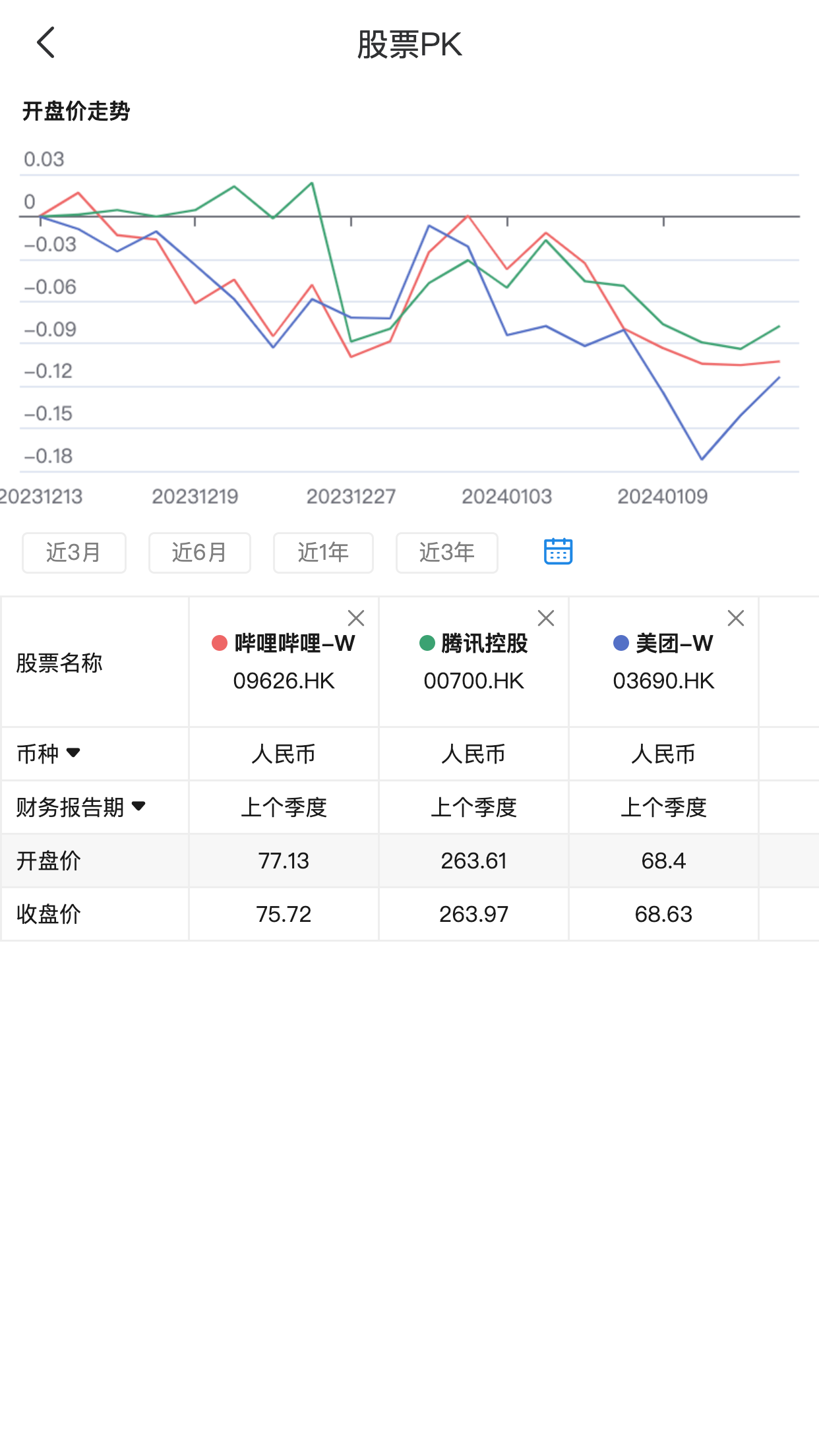Select the 近3年 range button
This screenshot has height=1456, width=819.
tap(447, 553)
